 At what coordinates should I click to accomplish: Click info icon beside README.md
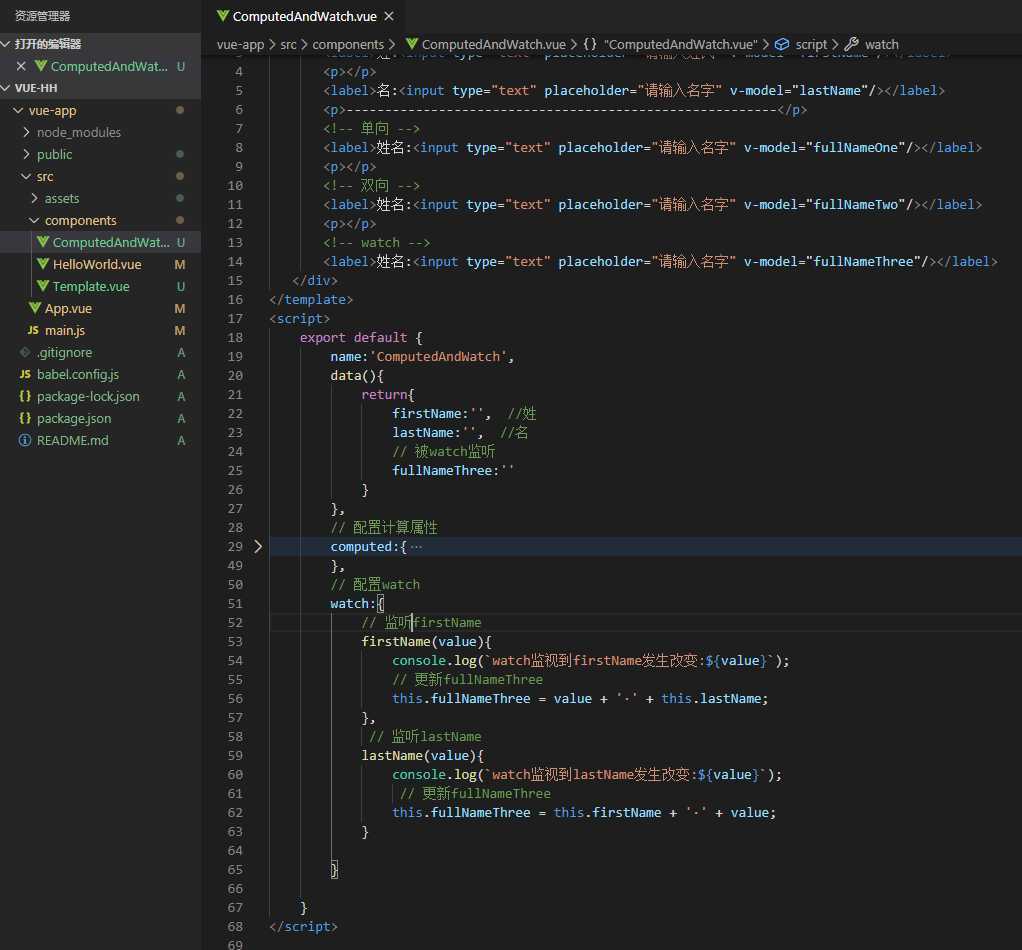(25, 440)
